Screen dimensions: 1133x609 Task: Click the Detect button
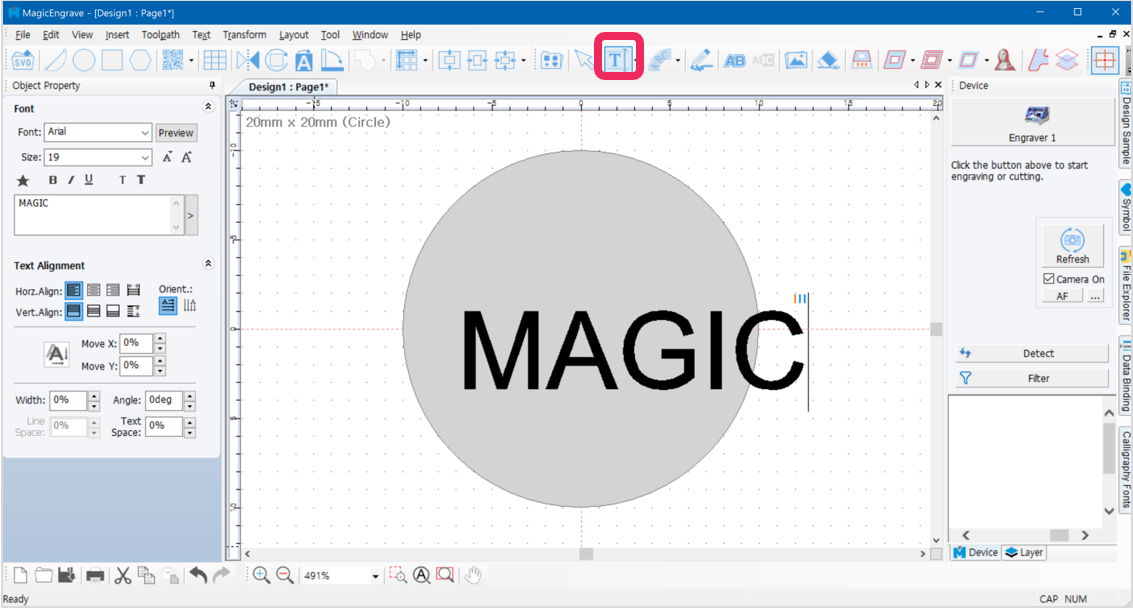tap(1032, 353)
